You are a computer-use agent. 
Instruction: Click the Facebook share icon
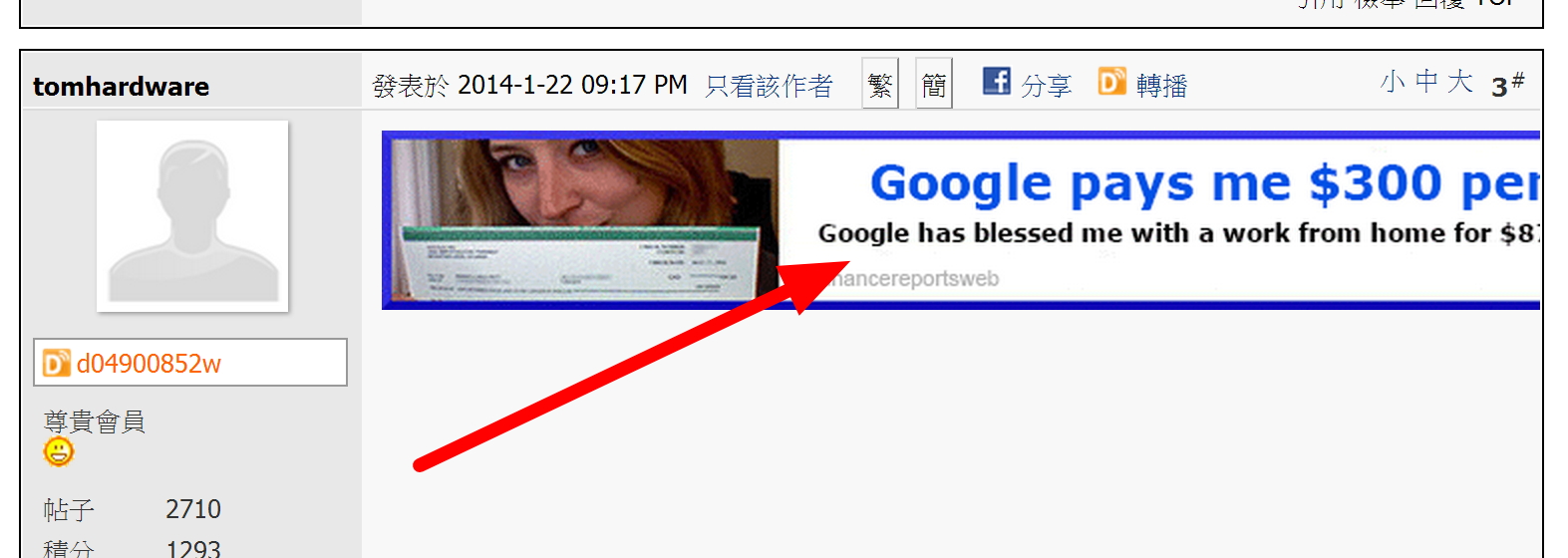pos(997,81)
